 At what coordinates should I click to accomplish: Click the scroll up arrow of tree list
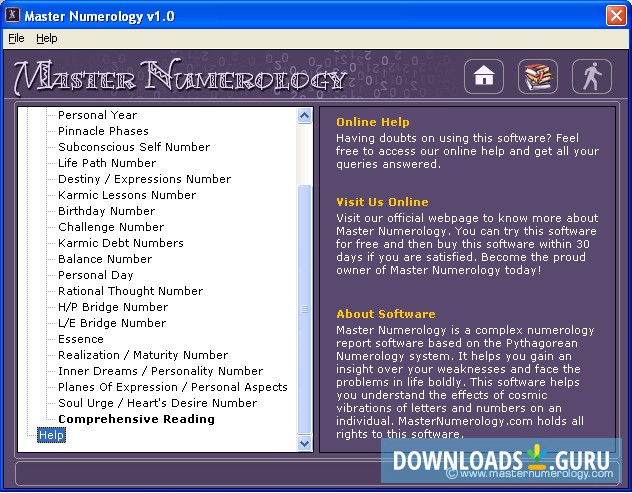(x=304, y=116)
